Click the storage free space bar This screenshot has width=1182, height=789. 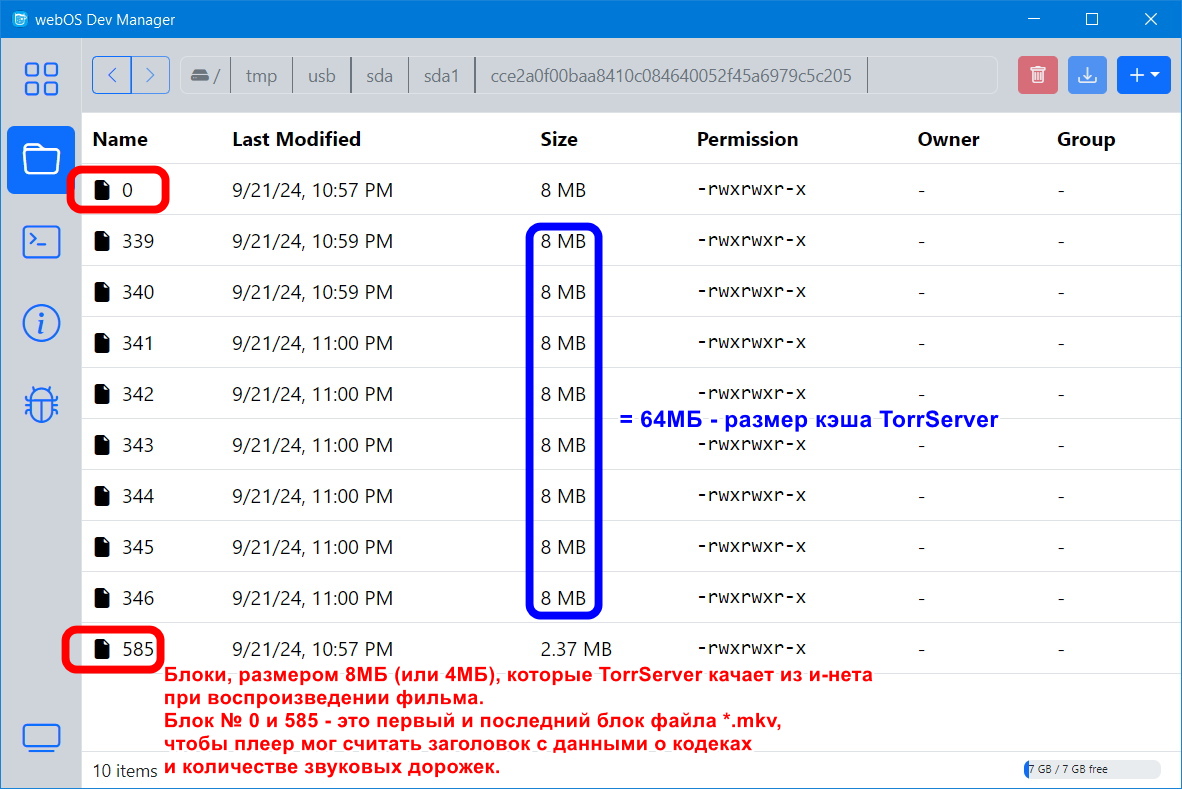tap(1092, 769)
